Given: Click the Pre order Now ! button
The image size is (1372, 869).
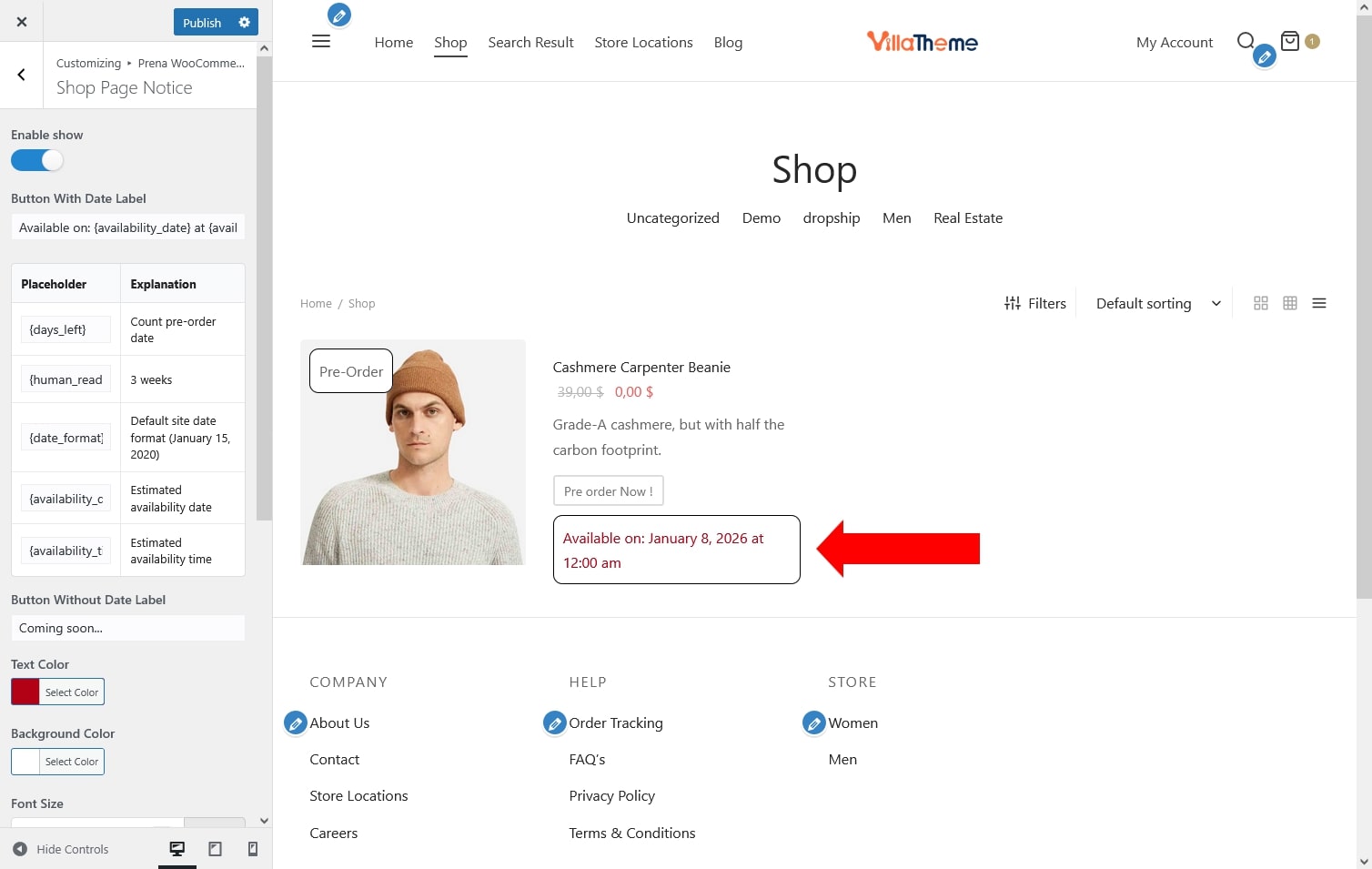Looking at the screenshot, I should click(608, 491).
